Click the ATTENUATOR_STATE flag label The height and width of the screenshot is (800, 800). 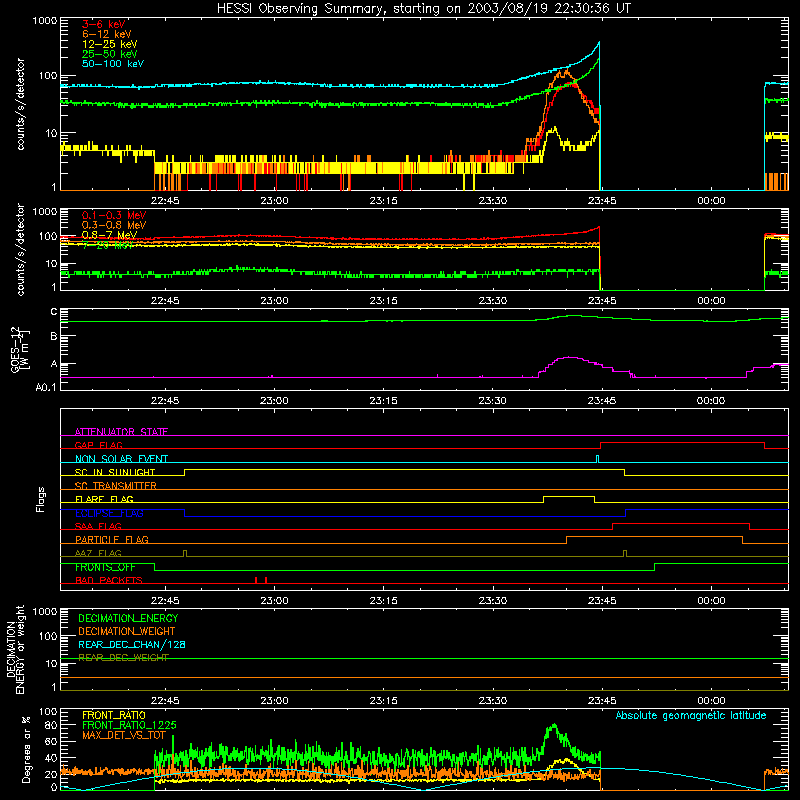coord(121,432)
